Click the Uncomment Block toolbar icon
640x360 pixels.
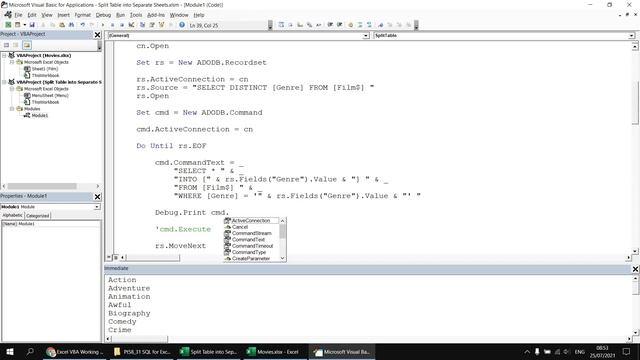(369, 25)
